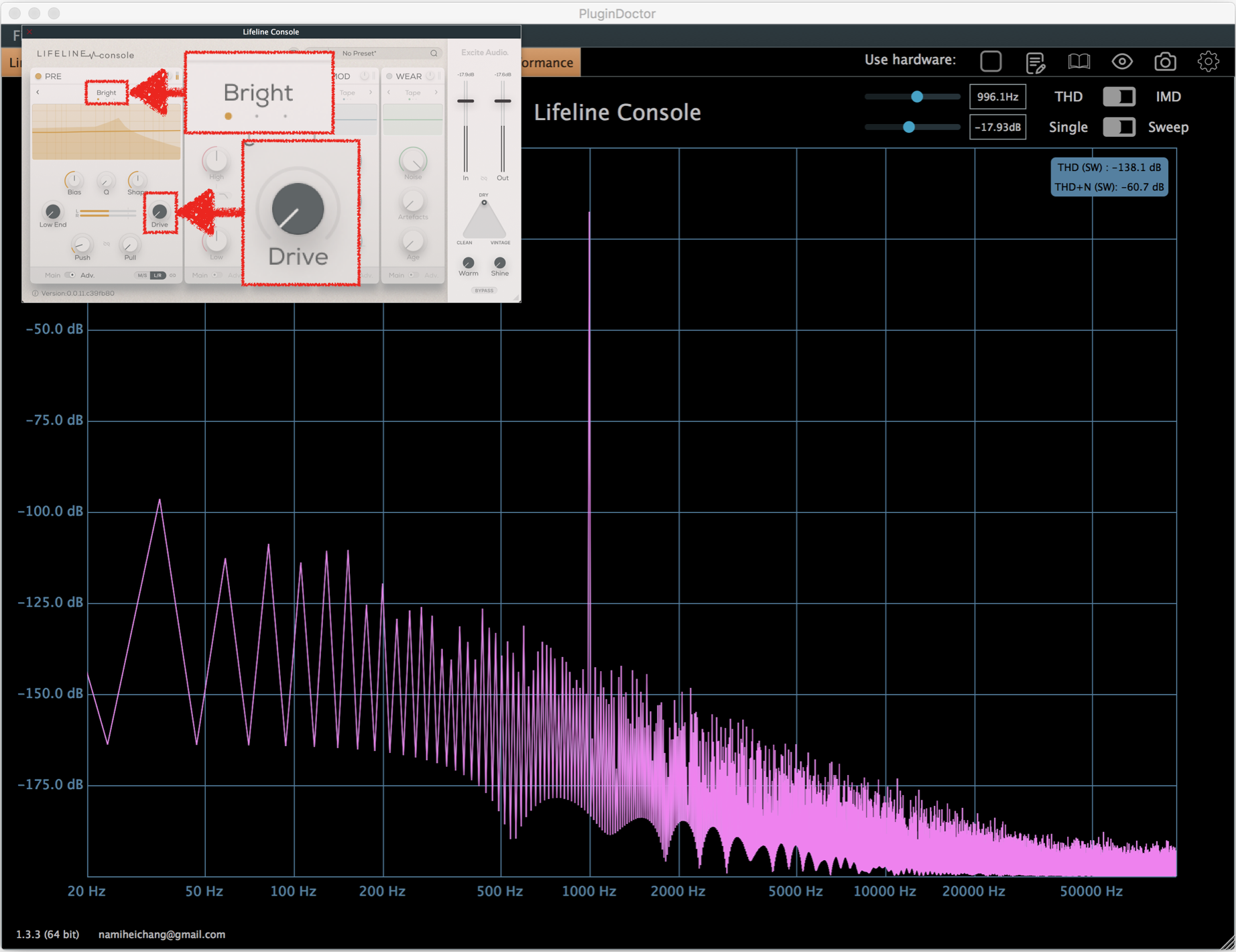The image size is (1236, 952).
Task: Click WEAR Tape mode label
Action: tap(413, 93)
